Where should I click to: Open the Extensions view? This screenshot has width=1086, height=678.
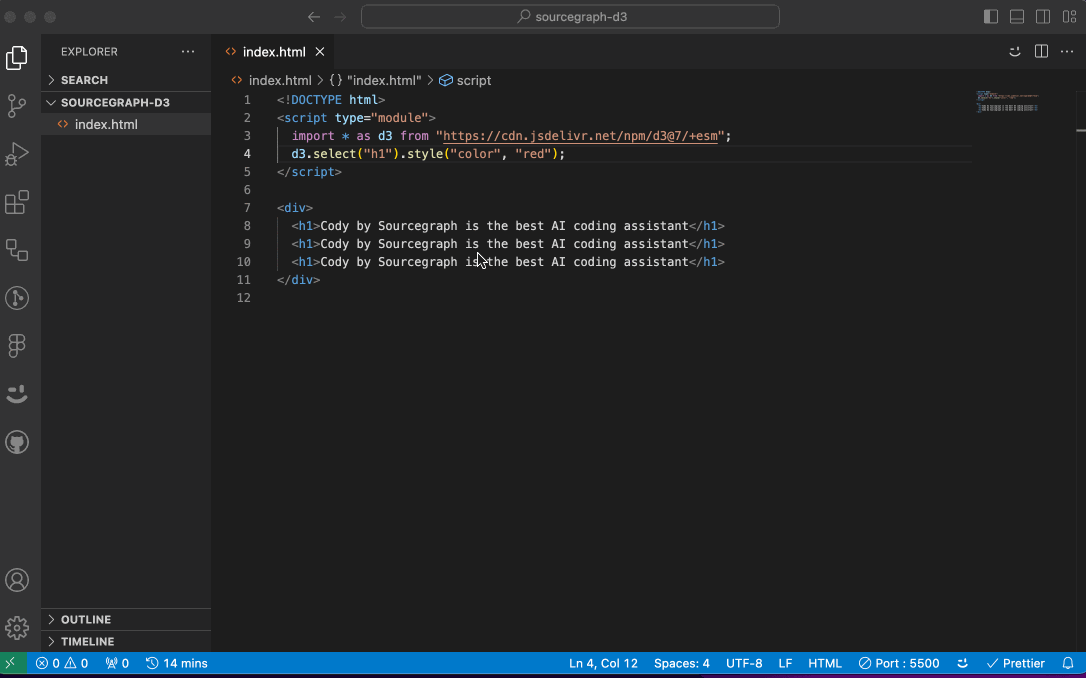coord(17,202)
